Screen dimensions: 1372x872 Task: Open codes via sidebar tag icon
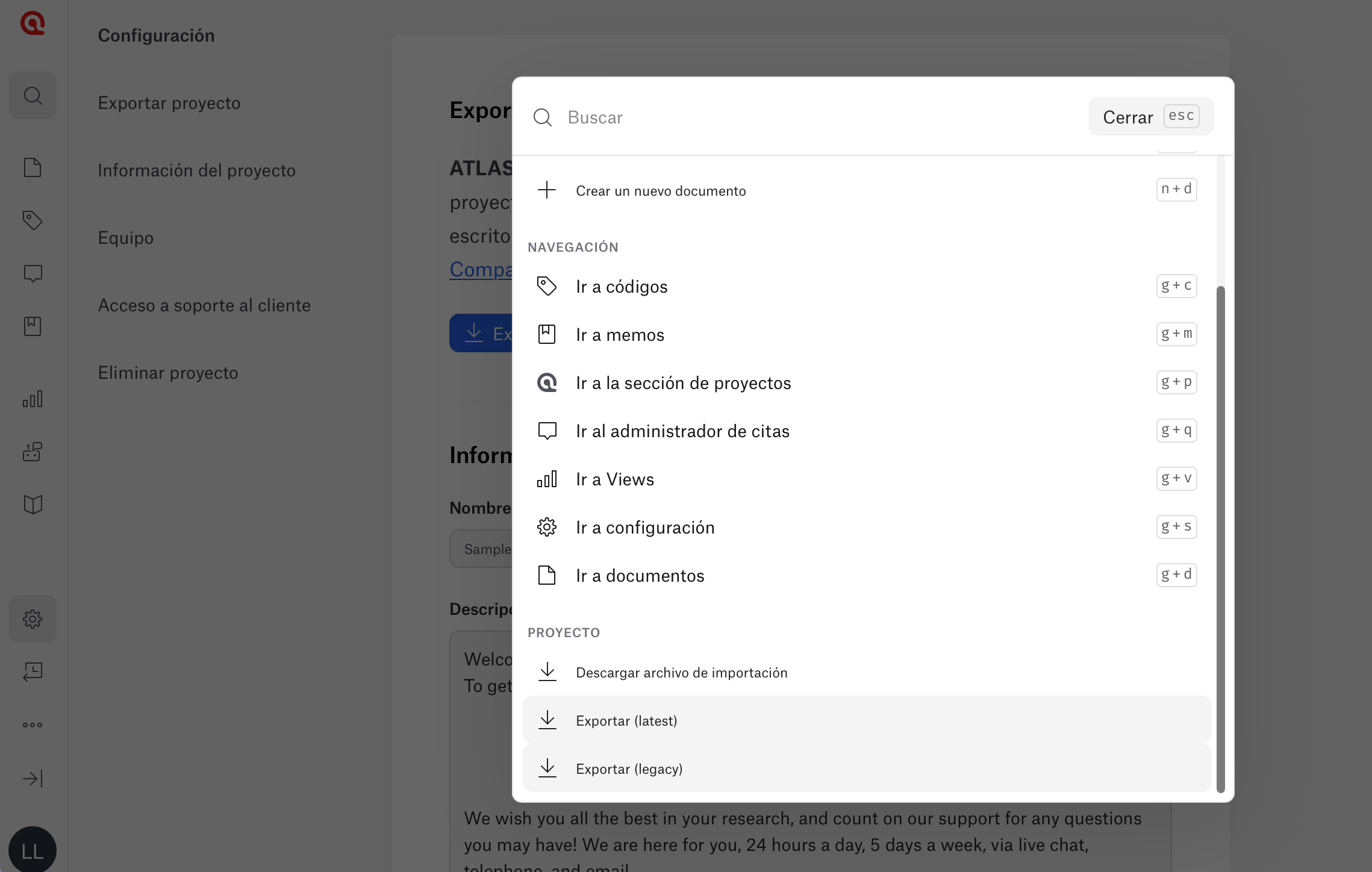(33, 220)
